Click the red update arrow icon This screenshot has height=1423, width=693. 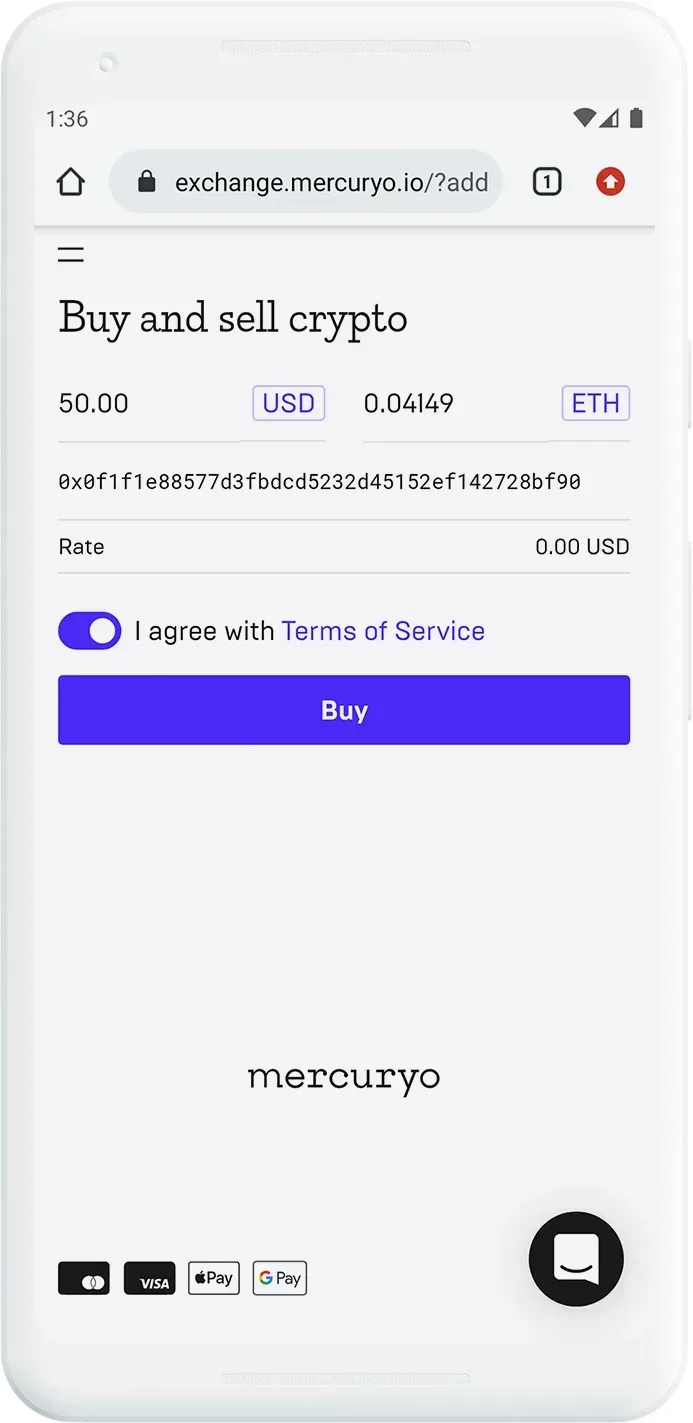pyautogui.click(x=609, y=182)
